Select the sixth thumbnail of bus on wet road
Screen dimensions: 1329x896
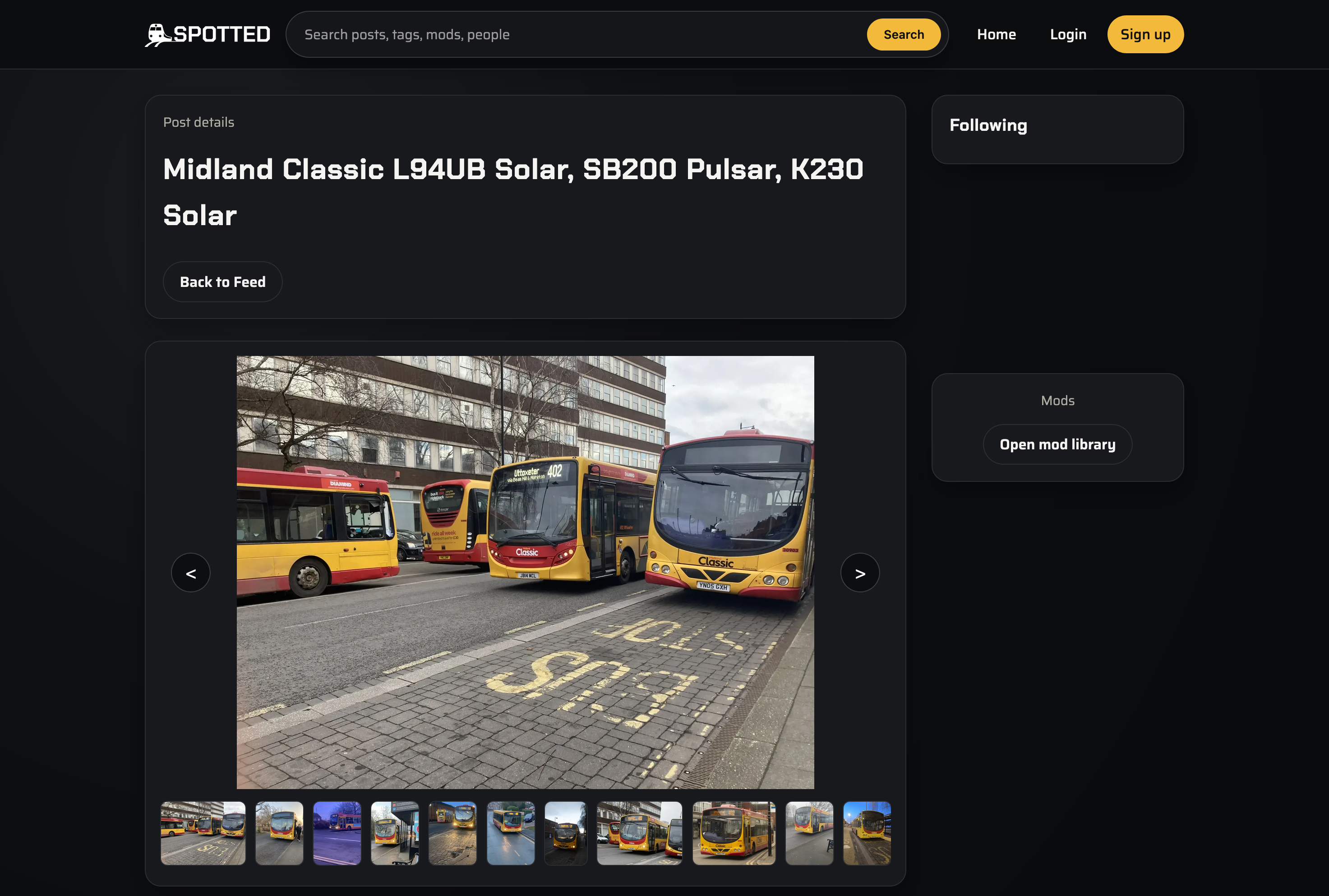[511, 832]
